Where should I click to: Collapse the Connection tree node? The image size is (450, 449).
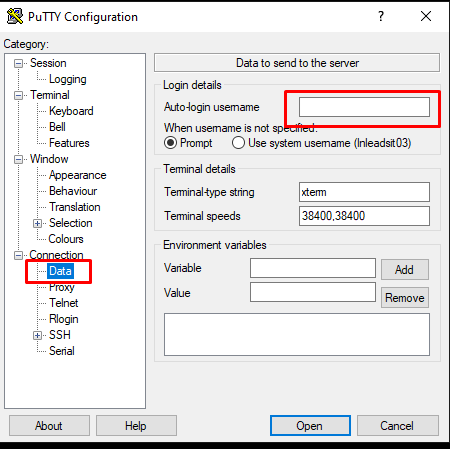tap(19, 255)
